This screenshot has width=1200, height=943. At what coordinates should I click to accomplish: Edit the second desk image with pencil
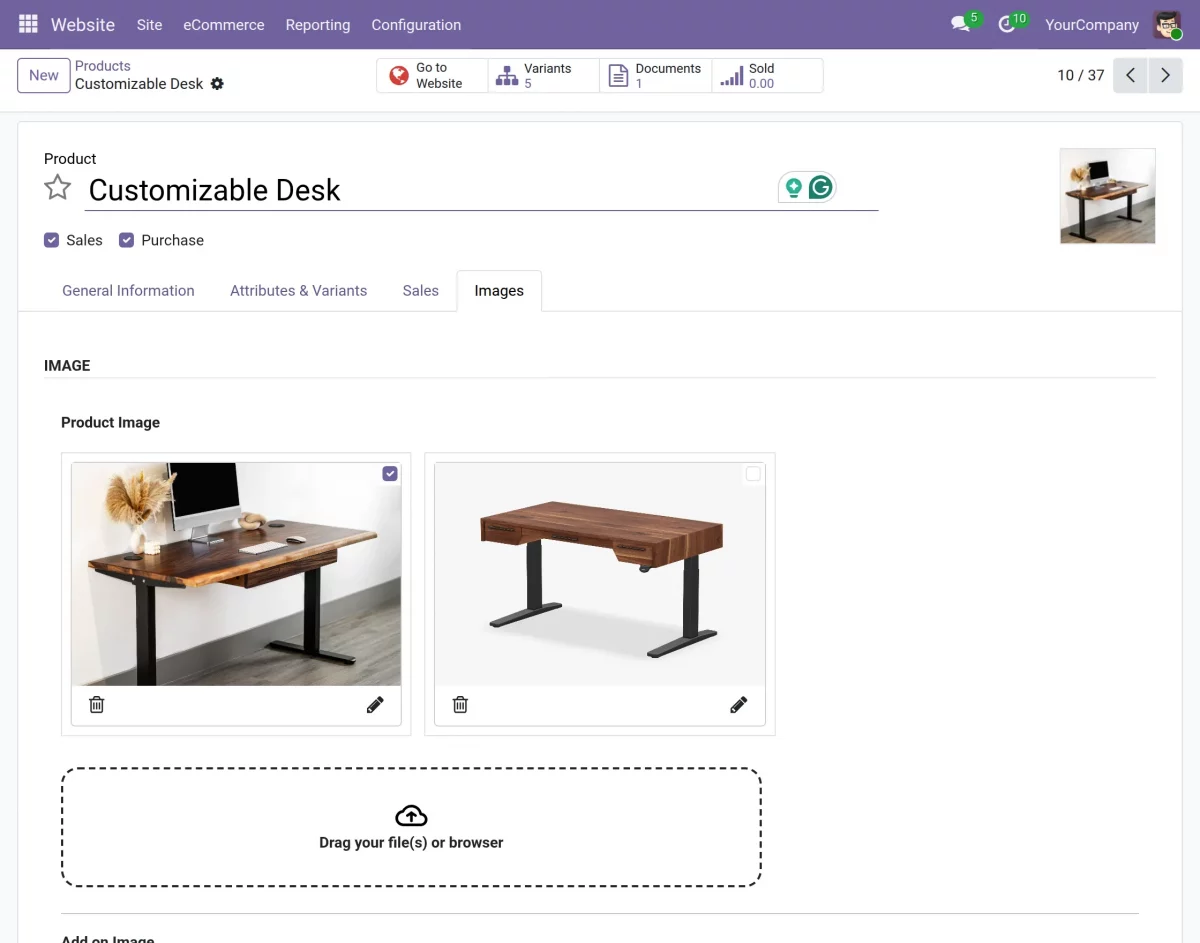[739, 705]
